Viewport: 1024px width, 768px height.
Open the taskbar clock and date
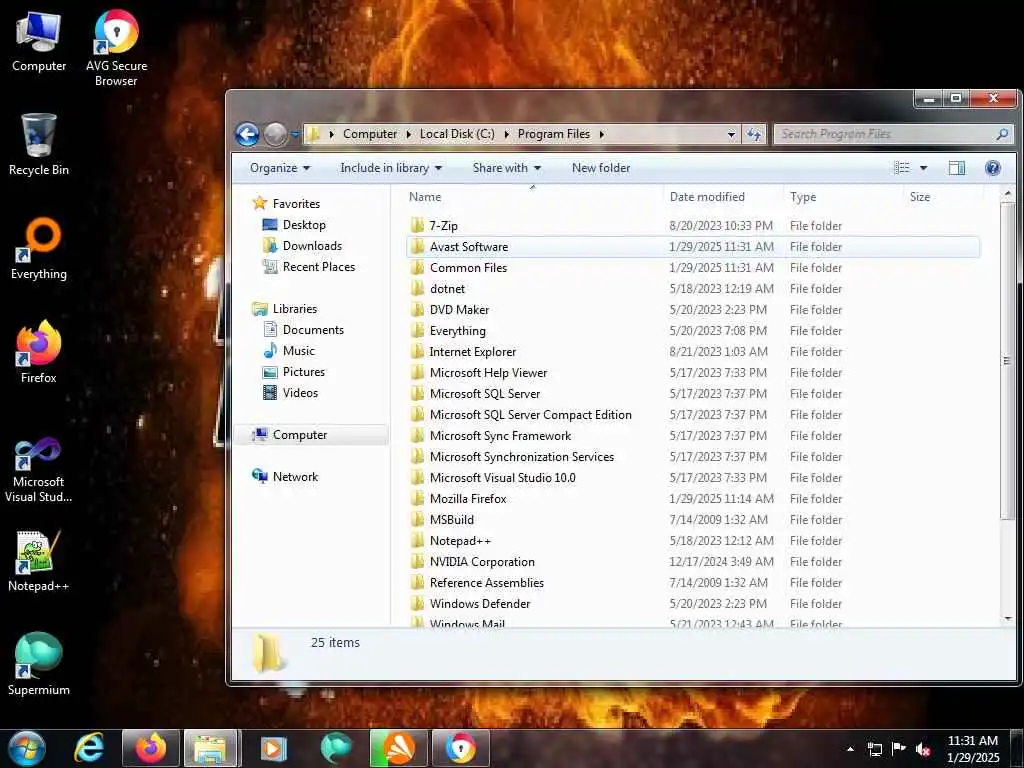pyautogui.click(x=973, y=749)
